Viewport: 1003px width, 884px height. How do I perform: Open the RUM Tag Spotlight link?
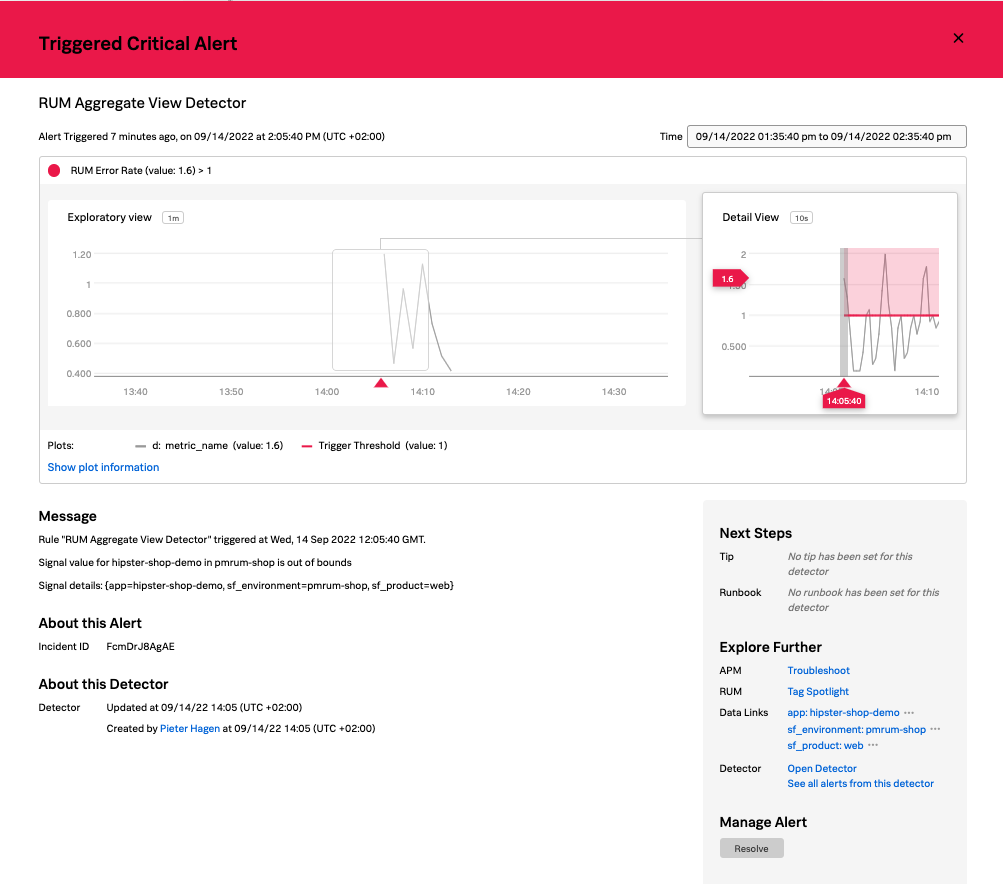(x=818, y=692)
